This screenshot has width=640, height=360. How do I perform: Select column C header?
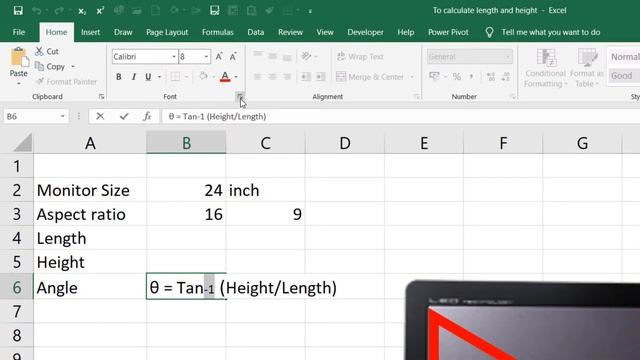tap(265, 143)
